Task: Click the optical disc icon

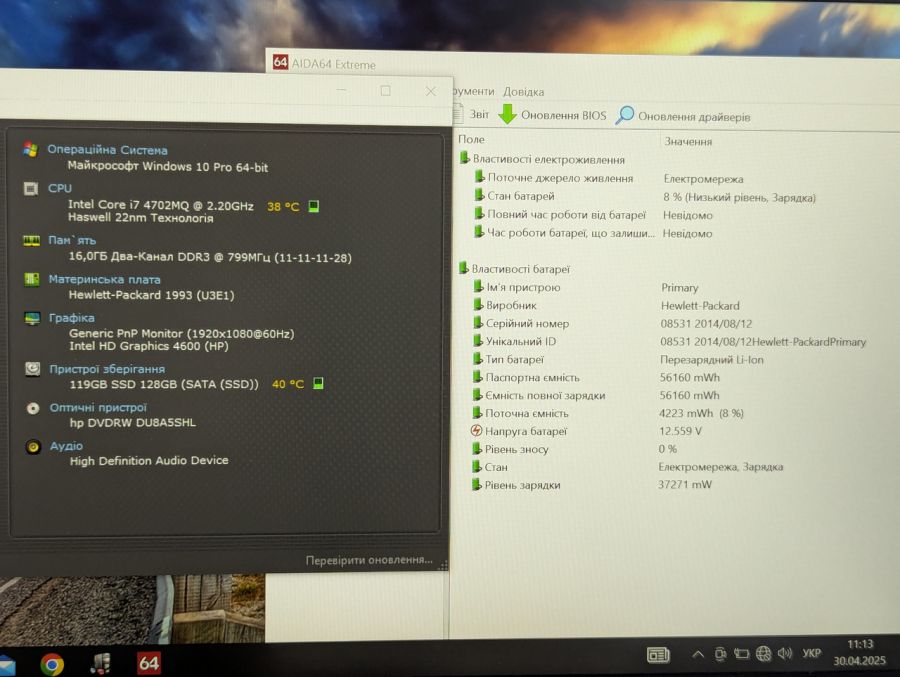Action: tap(33, 408)
